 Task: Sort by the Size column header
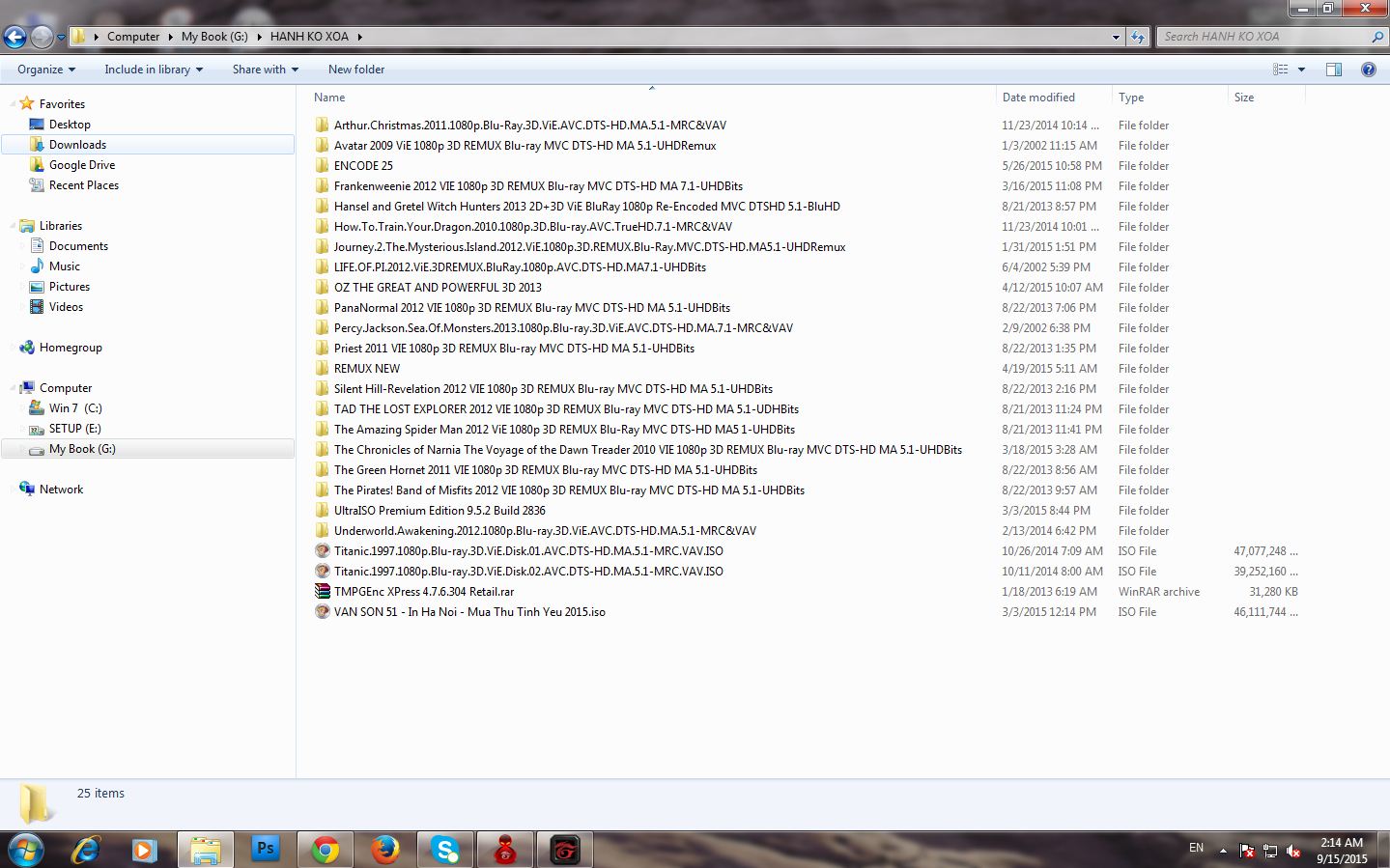point(1244,98)
